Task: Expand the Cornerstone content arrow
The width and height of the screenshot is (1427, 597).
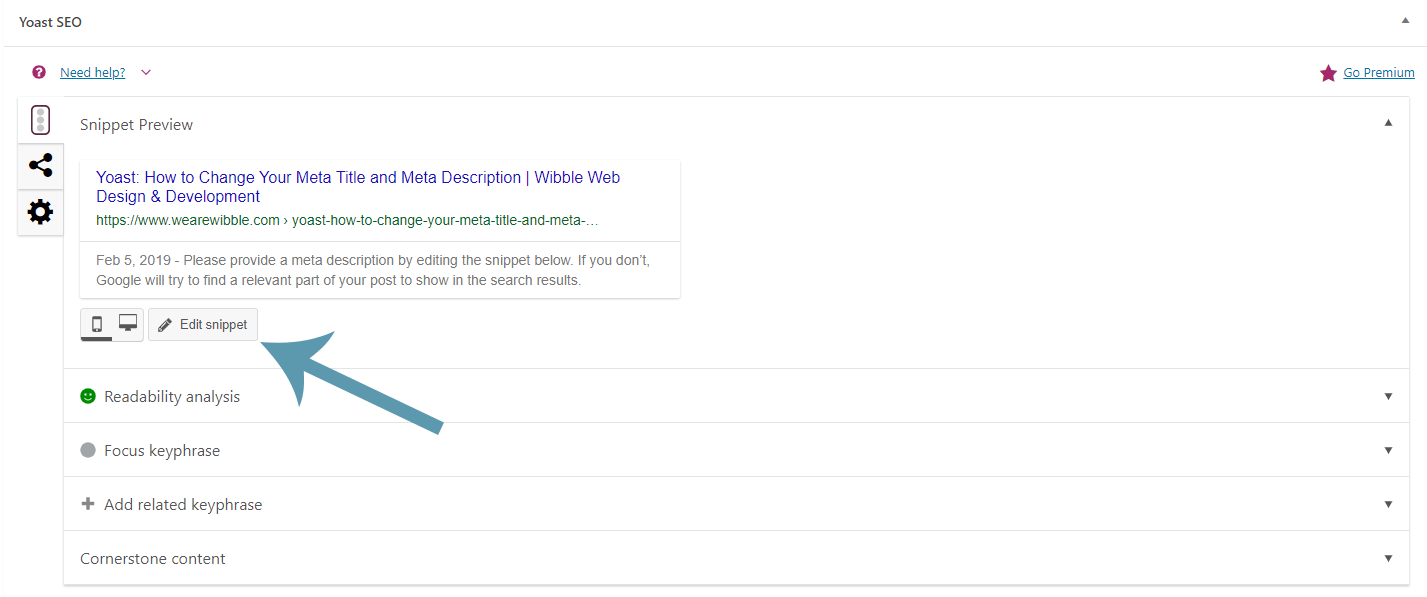Action: click(1388, 558)
